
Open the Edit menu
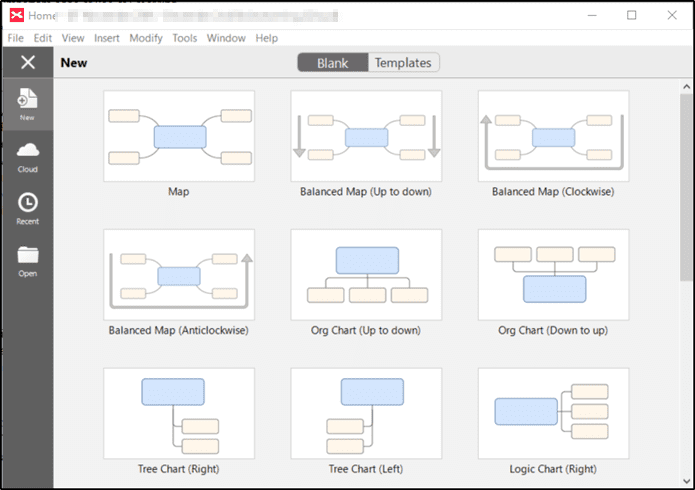pyautogui.click(x=43, y=38)
